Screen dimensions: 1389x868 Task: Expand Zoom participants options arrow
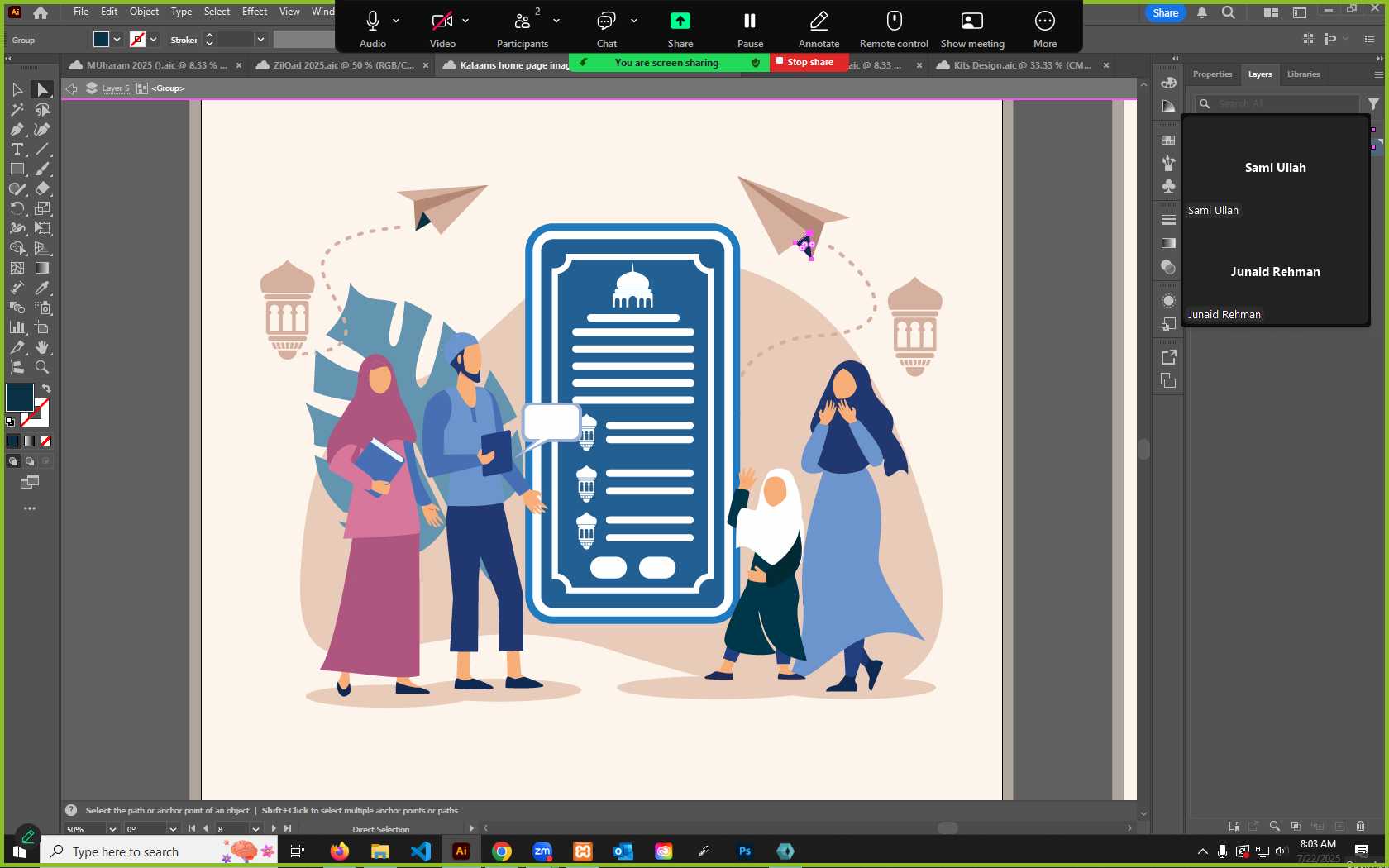click(556, 21)
